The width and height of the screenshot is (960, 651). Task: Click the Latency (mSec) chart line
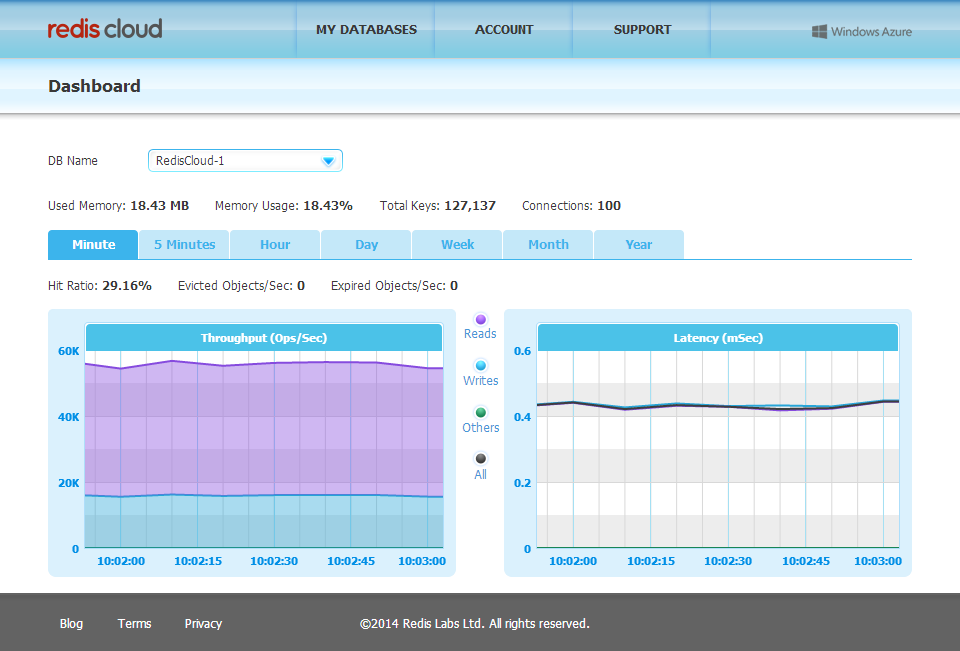(718, 405)
